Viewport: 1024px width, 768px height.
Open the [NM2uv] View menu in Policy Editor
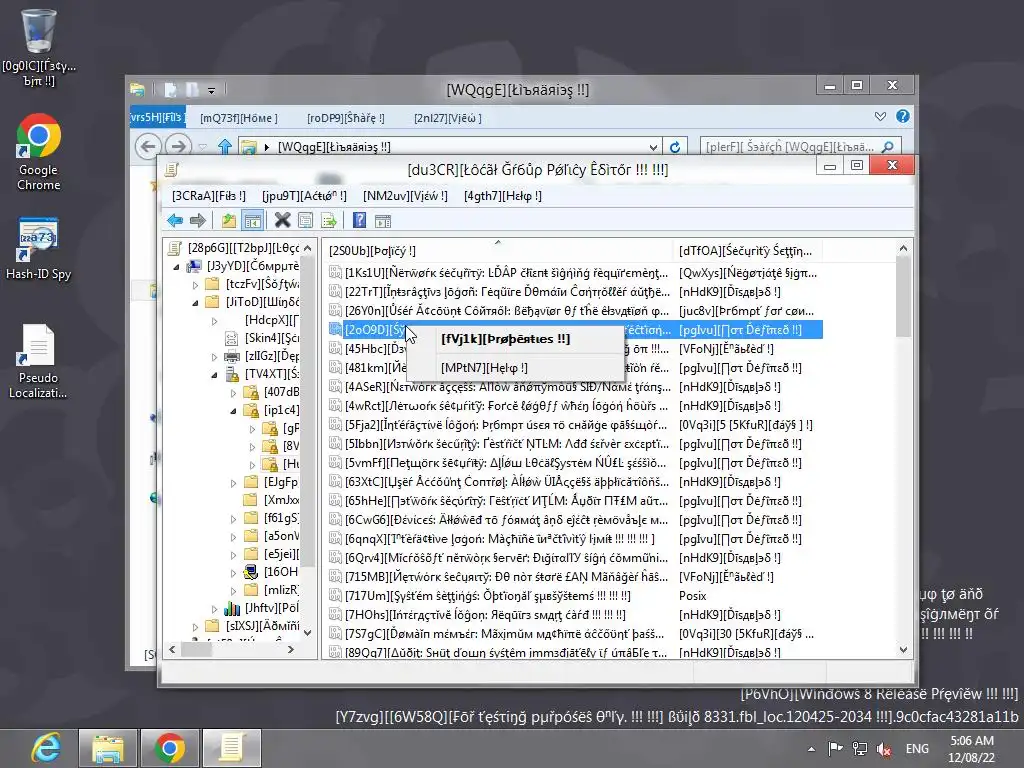406,196
